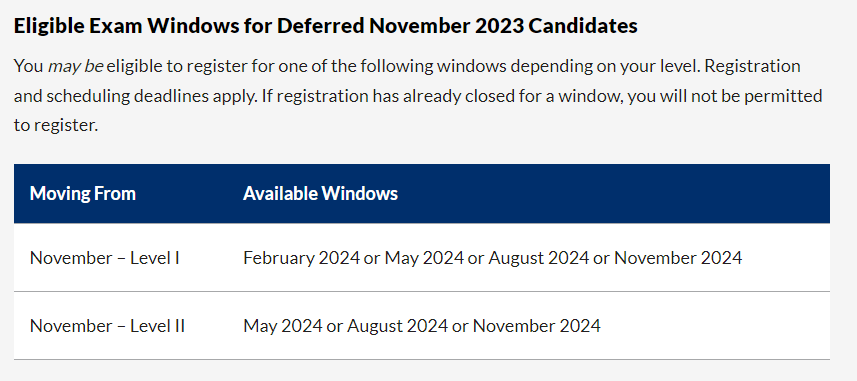The image size is (857, 381).
Task: Click the Moving From column header
Action: [83, 193]
